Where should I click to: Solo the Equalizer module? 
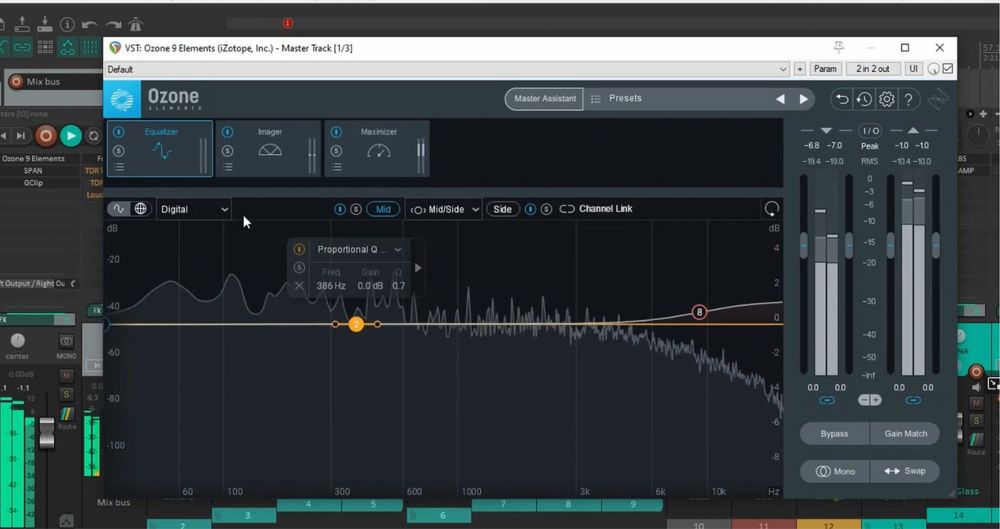click(119, 151)
